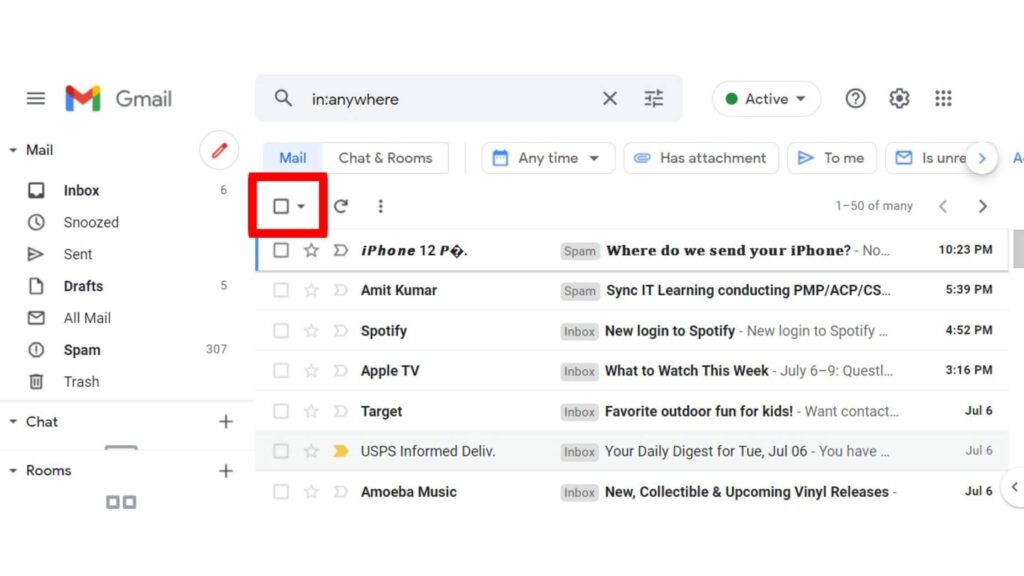This screenshot has height=576, width=1024.
Task: Open advanced search options icon
Action: coord(654,98)
